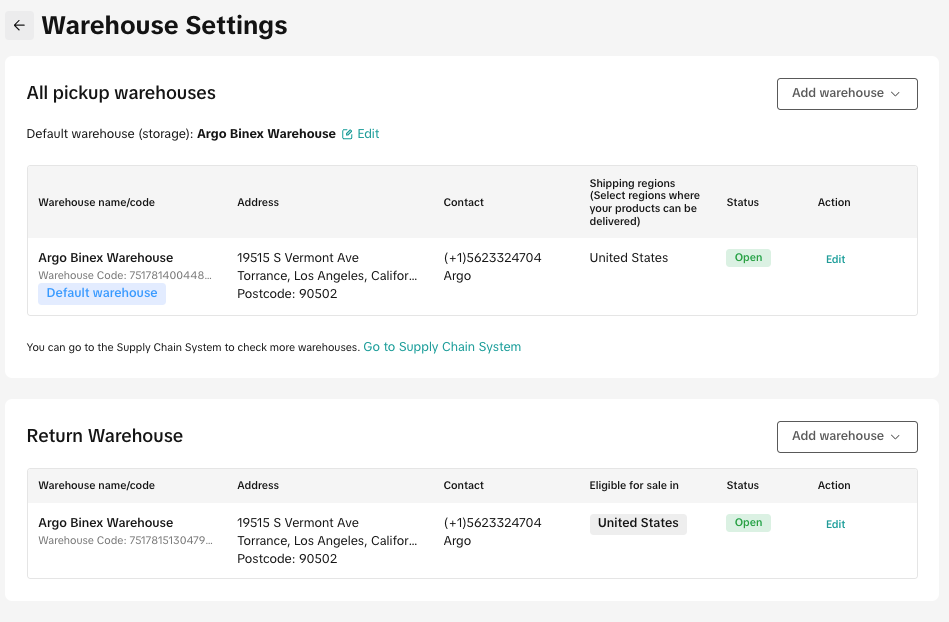Go back using the arrow icon
The image size is (949, 622).
[x=19, y=25]
